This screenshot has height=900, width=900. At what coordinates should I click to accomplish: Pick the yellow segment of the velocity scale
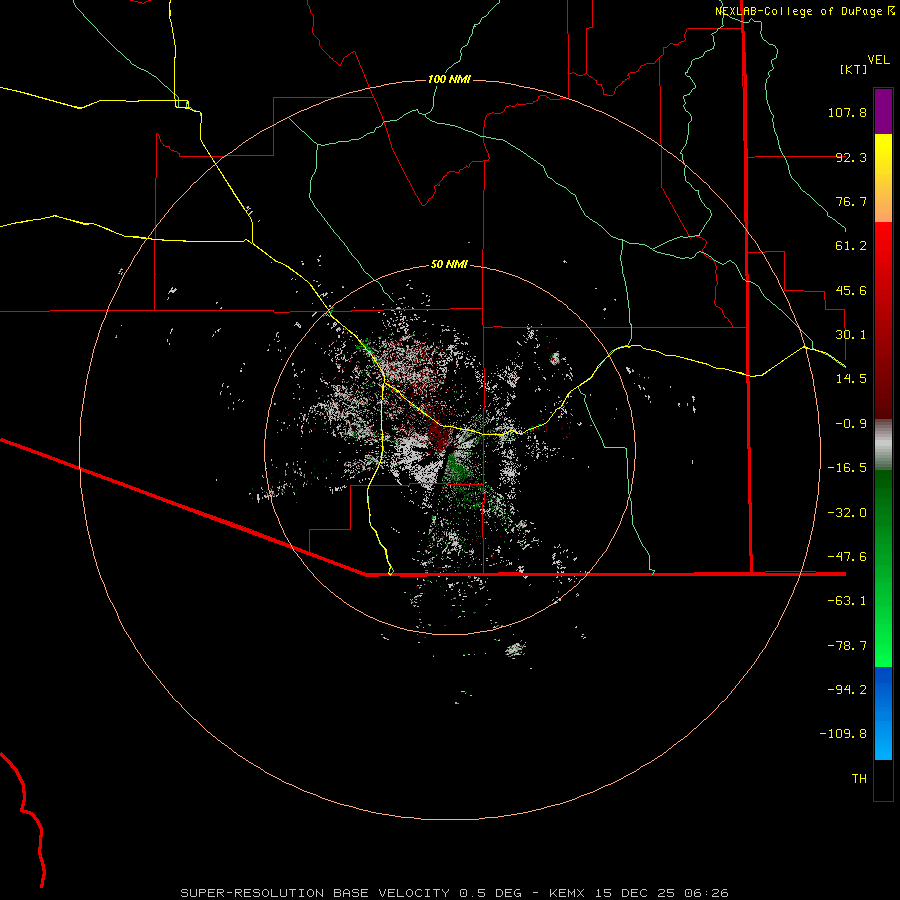click(883, 178)
